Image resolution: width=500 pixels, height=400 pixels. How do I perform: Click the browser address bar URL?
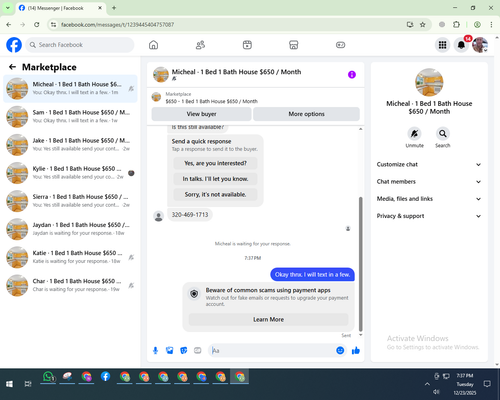click(x=117, y=24)
